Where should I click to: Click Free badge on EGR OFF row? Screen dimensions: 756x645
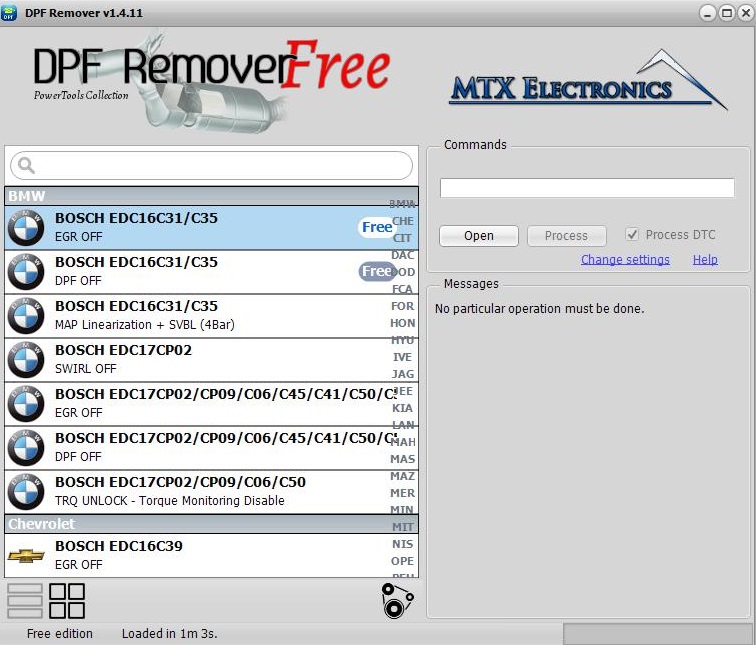click(x=377, y=227)
